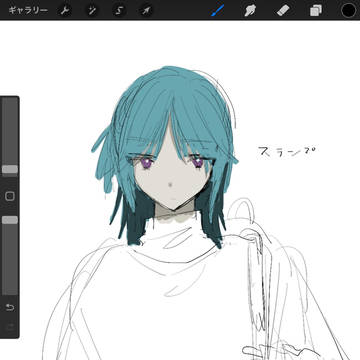The height and width of the screenshot is (360, 360).
Task: Undo the last stroke with the sidebar arrow
Action: pos(10,307)
